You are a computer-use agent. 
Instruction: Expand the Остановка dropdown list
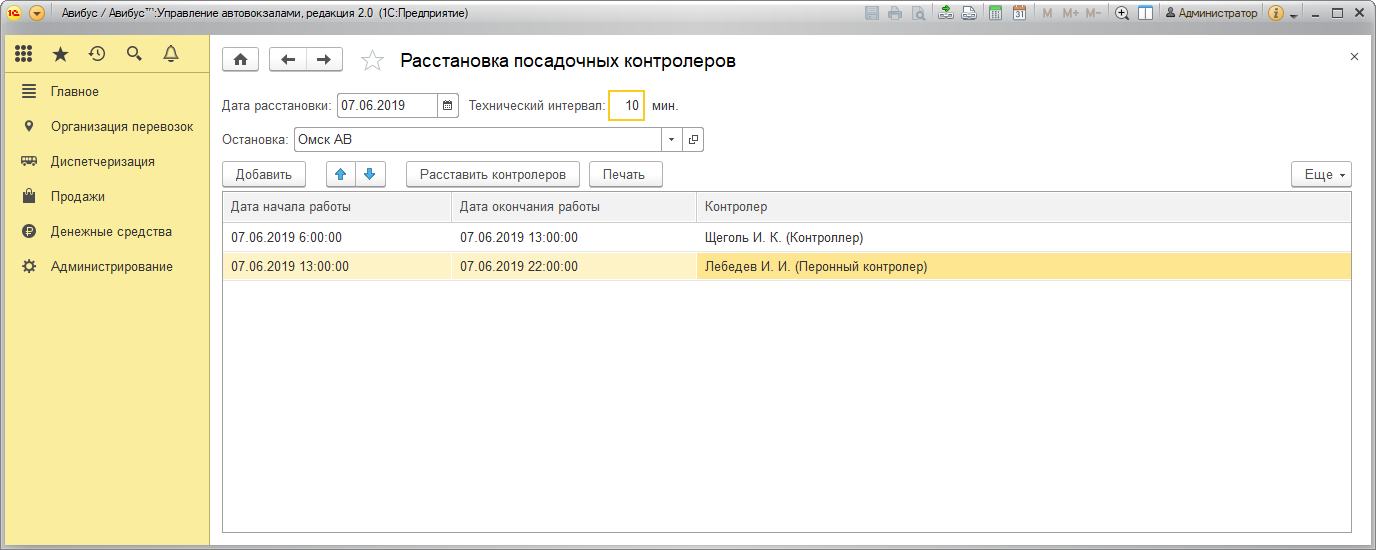click(x=672, y=140)
